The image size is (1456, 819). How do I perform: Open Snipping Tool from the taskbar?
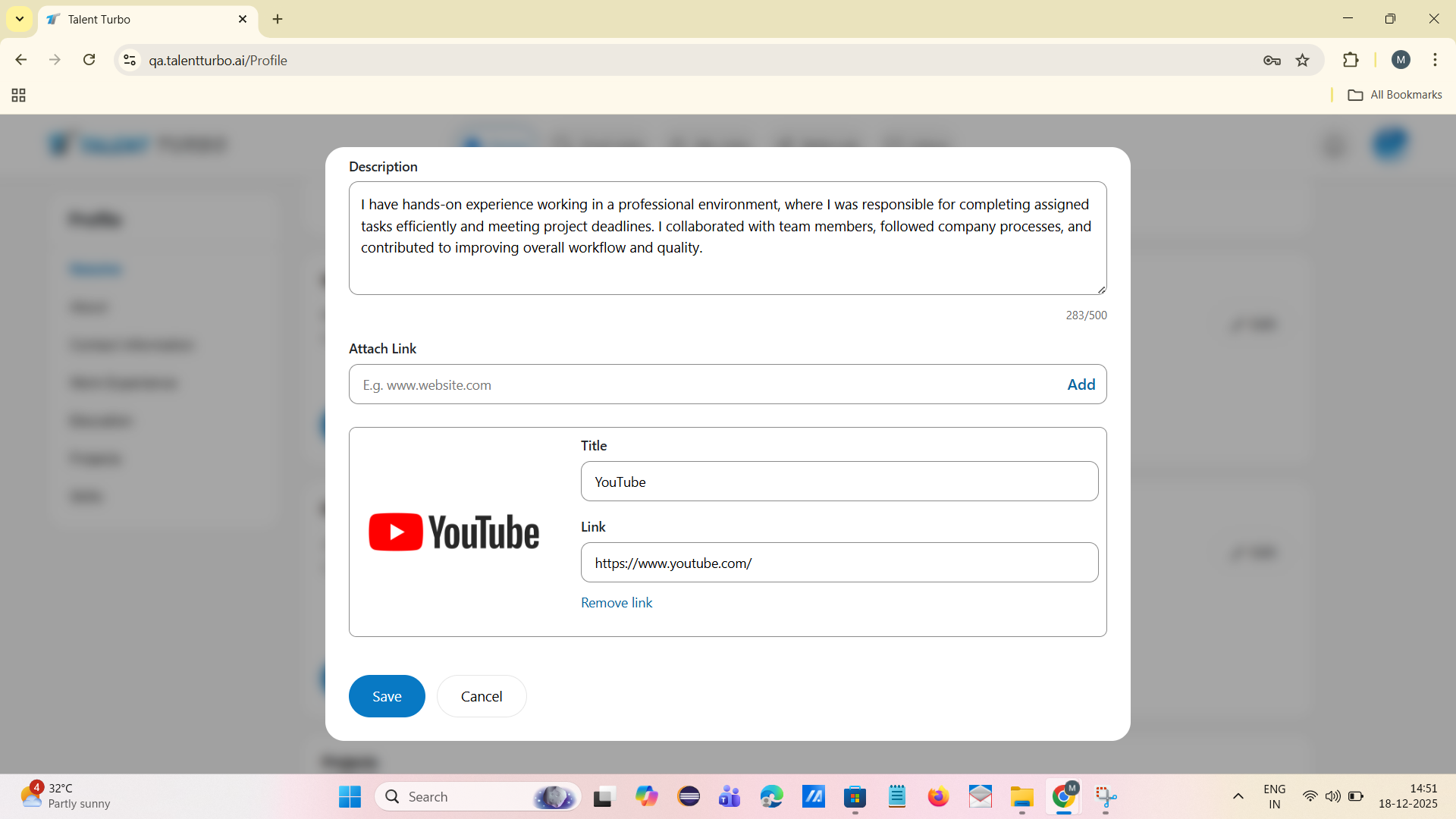[1106, 796]
